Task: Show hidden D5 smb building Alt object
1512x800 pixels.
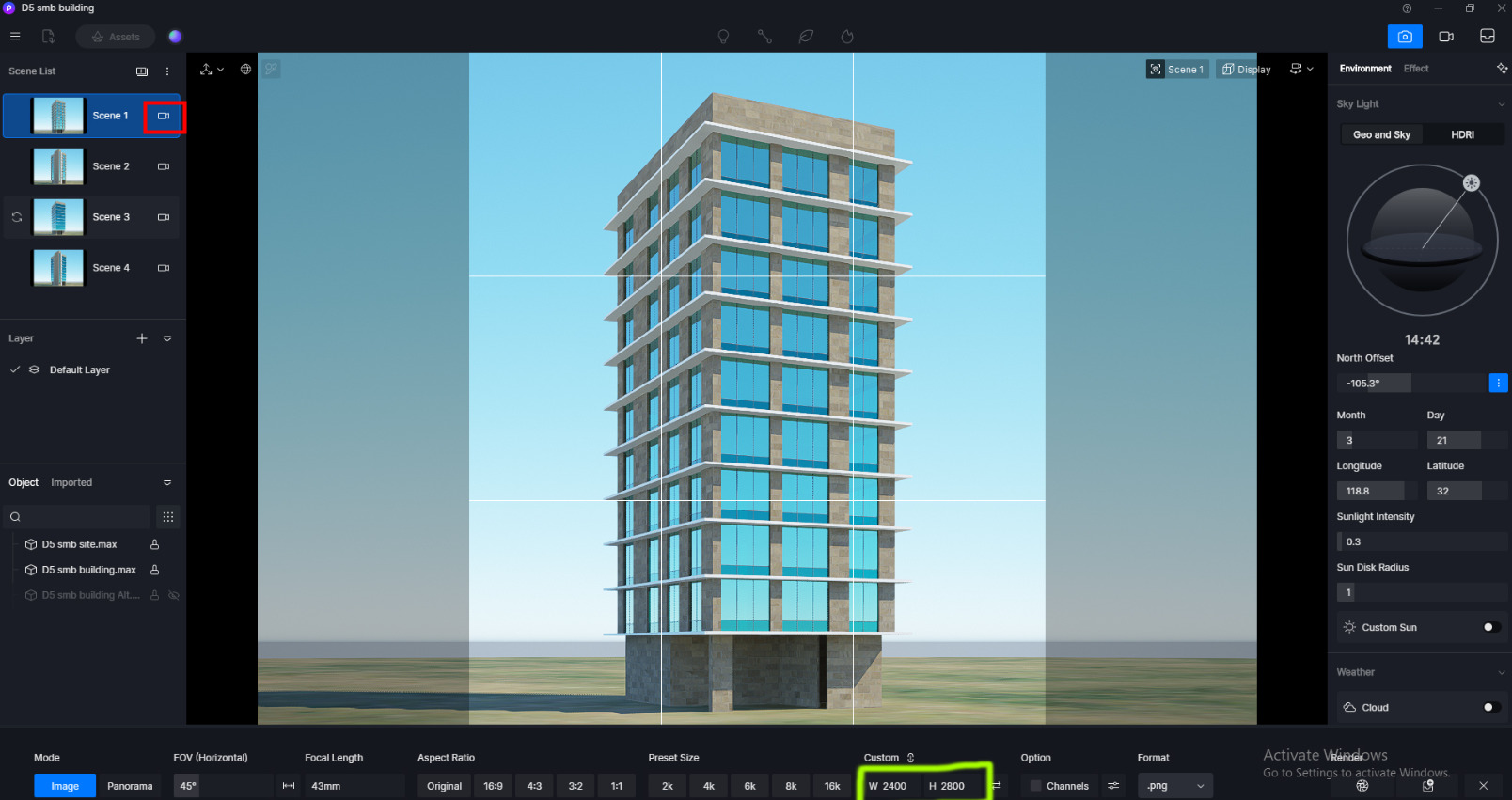Action: (174, 595)
